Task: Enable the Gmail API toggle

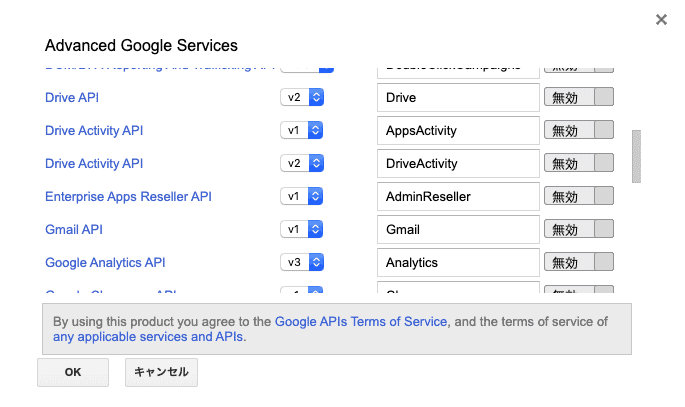Action: click(578, 230)
